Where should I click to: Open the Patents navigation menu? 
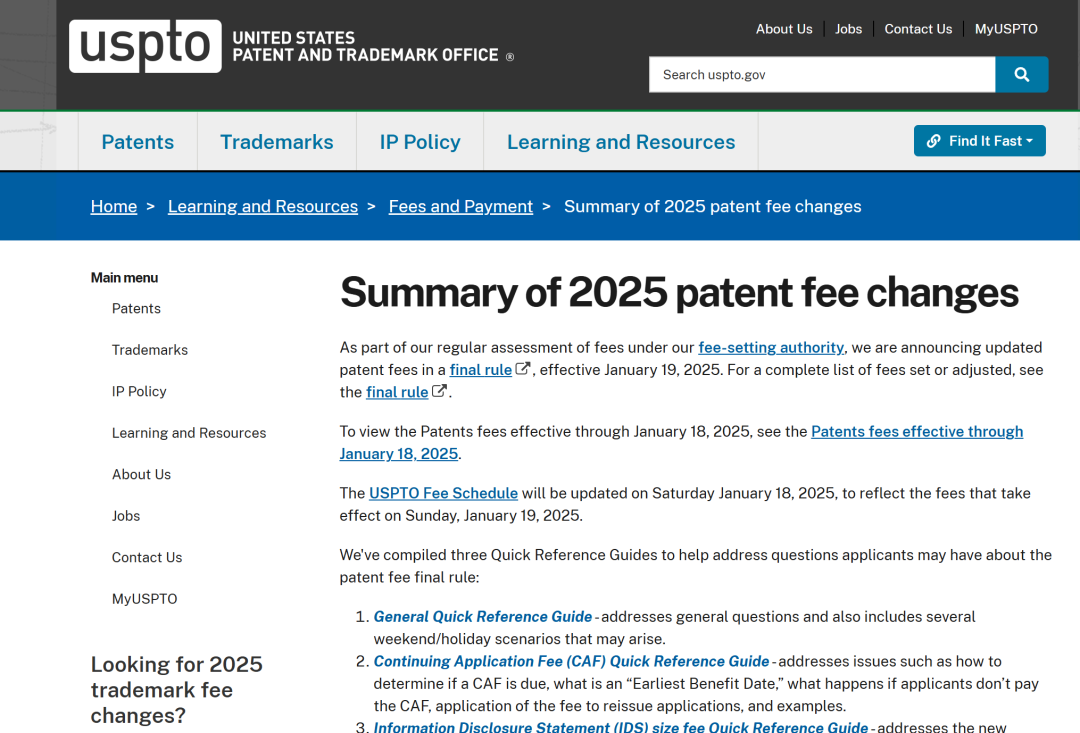coord(138,142)
